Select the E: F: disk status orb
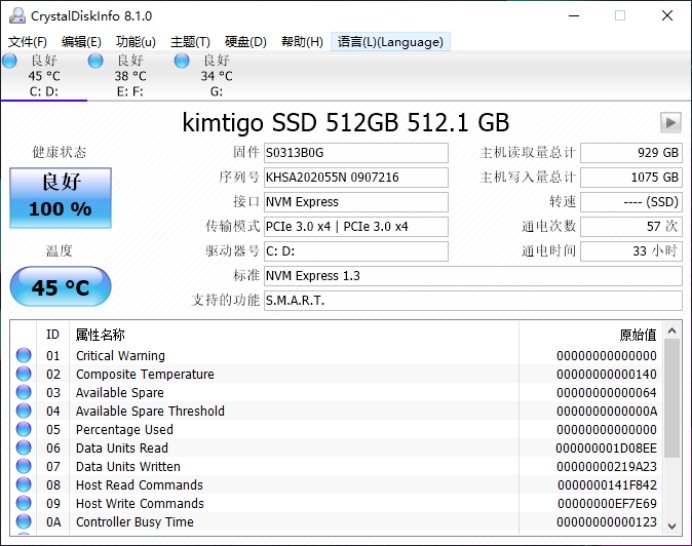 click(95, 61)
